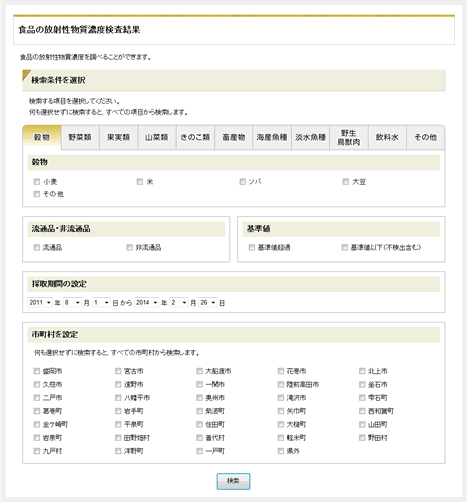This screenshot has width=467, height=502.
Task: Tick the 県外 checkbox
Action: [x=281, y=451]
